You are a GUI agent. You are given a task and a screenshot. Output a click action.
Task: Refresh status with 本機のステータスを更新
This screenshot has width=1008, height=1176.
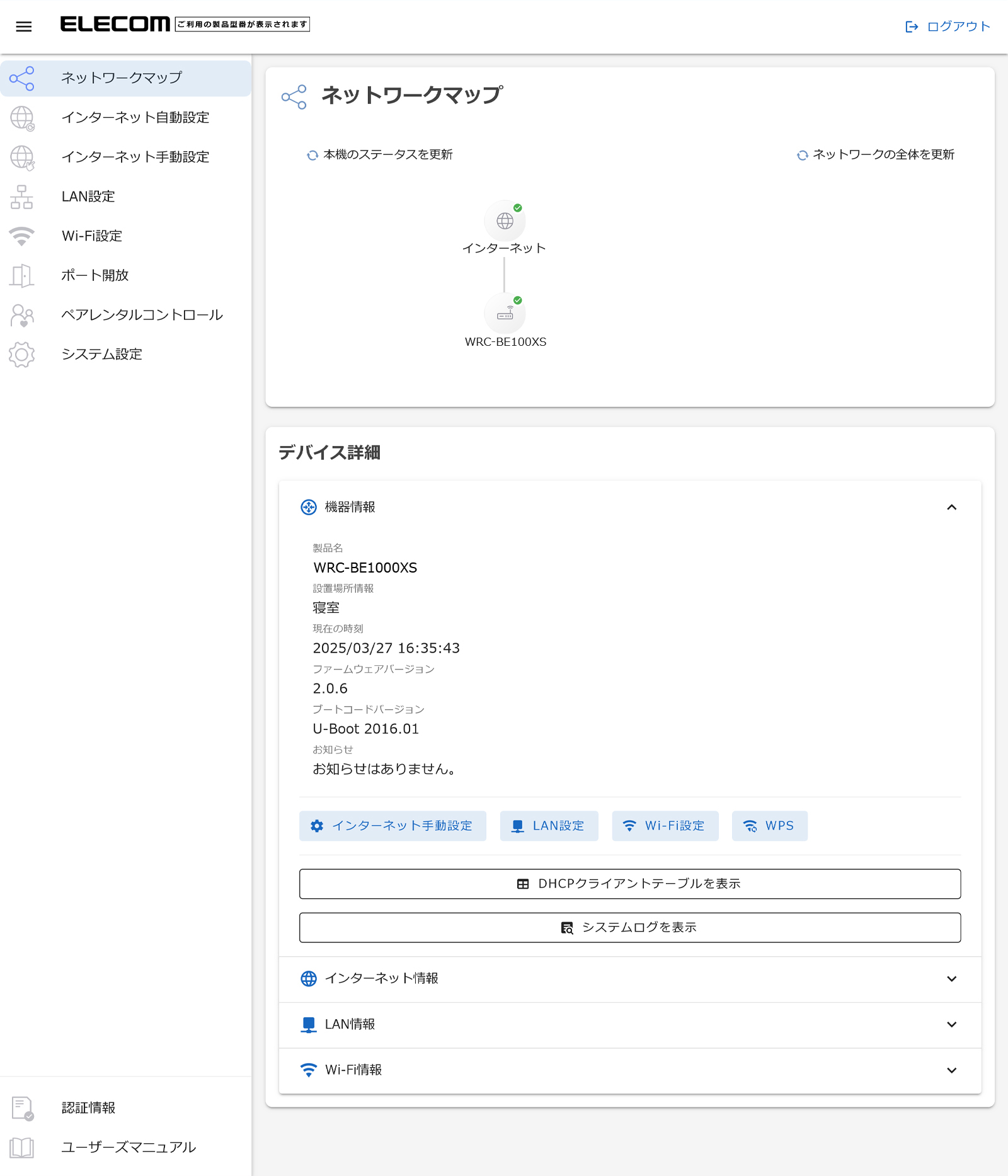(380, 155)
